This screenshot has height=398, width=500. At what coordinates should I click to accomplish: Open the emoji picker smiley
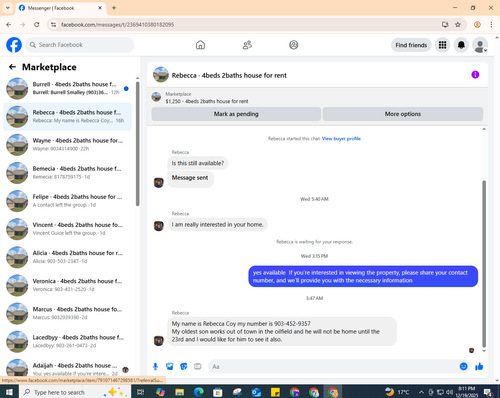click(x=463, y=367)
